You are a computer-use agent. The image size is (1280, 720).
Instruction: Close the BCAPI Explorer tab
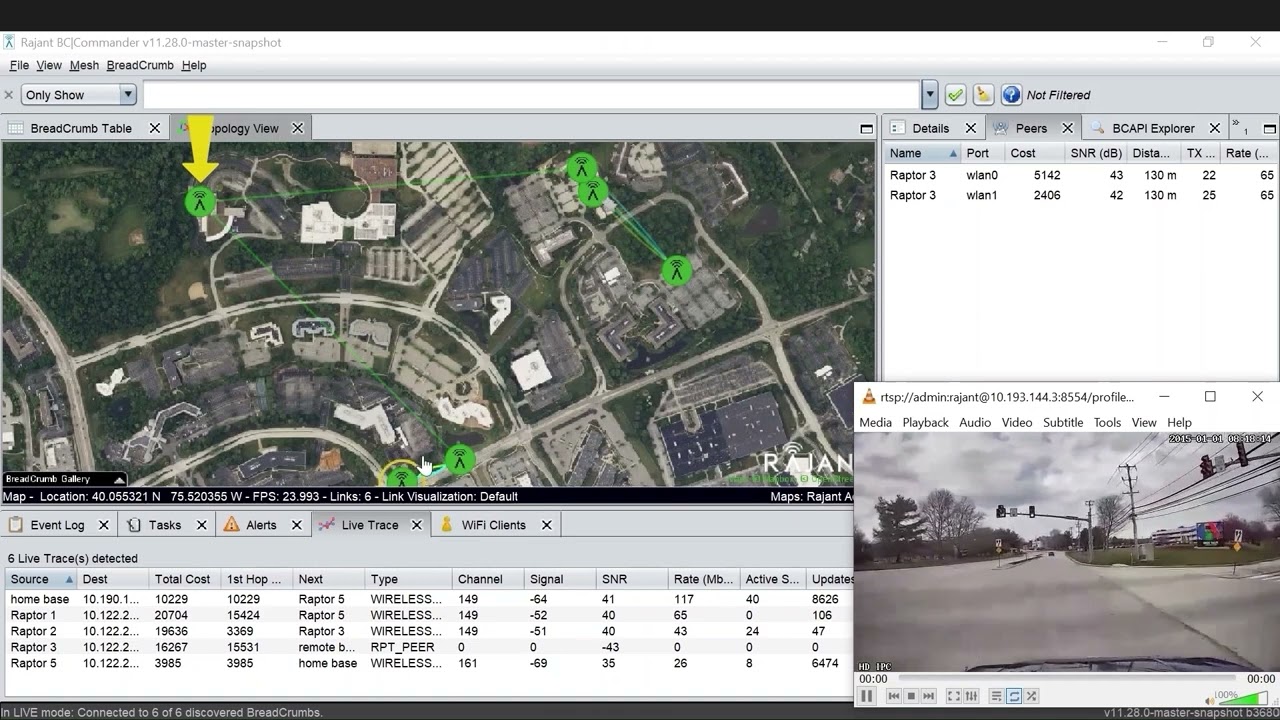1215,128
